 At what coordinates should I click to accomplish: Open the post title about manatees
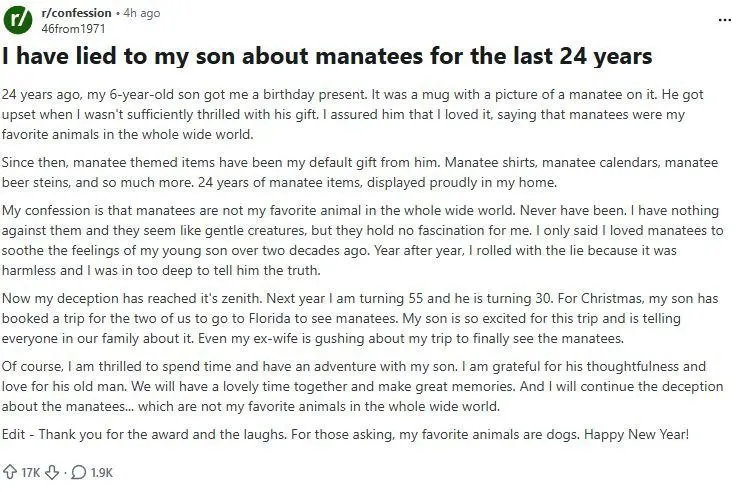(x=327, y=56)
